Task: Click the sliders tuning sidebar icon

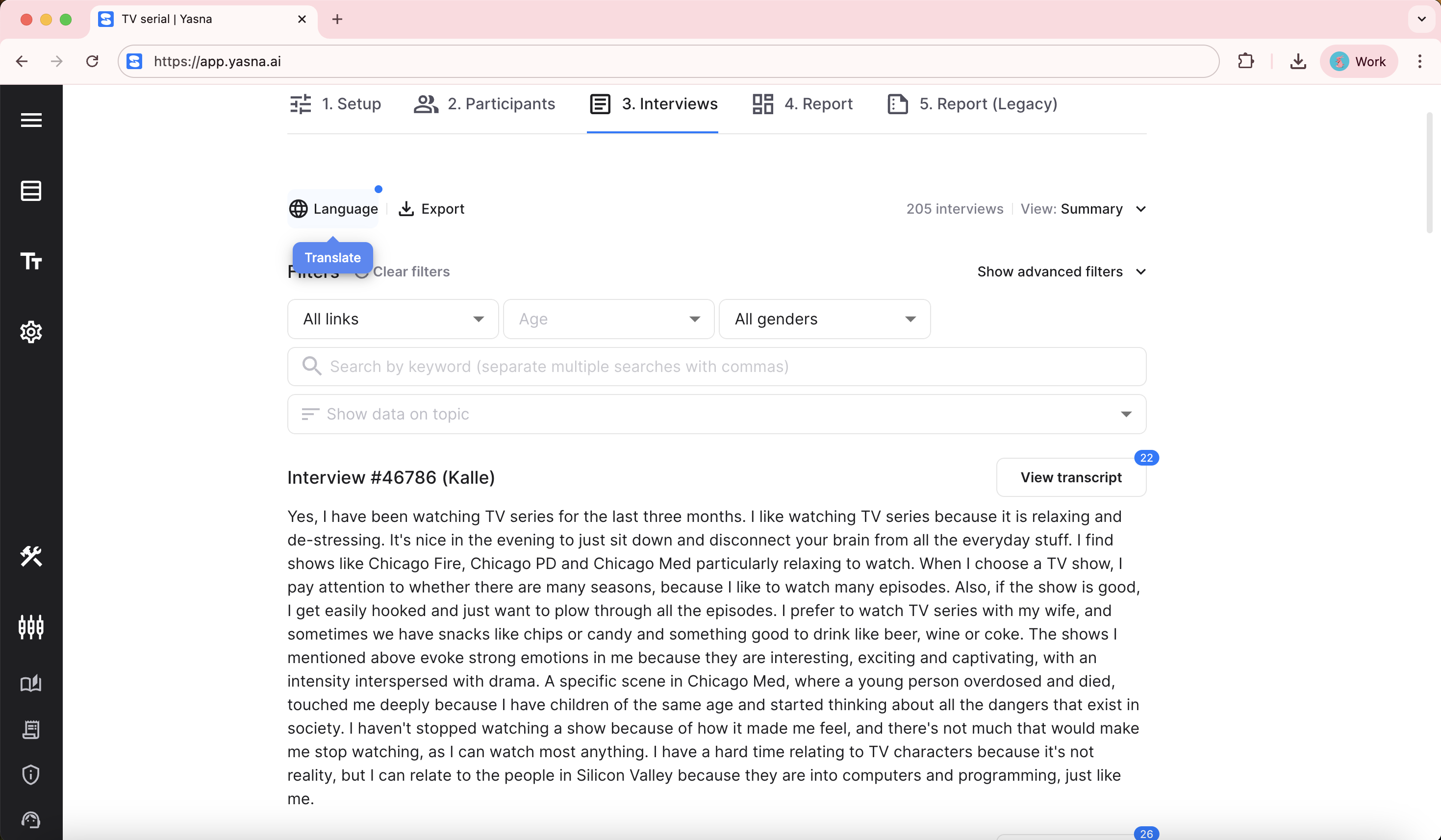Action: [31, 627]
